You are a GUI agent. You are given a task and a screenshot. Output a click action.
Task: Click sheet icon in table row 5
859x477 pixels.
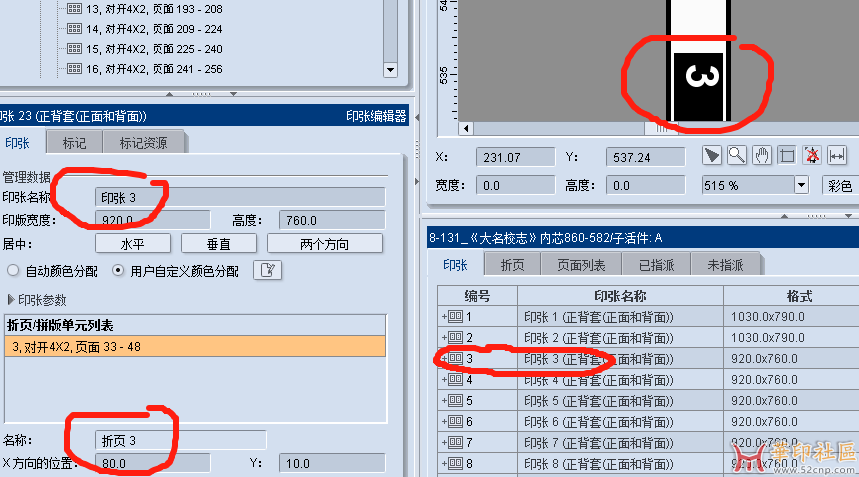[455, 400]
